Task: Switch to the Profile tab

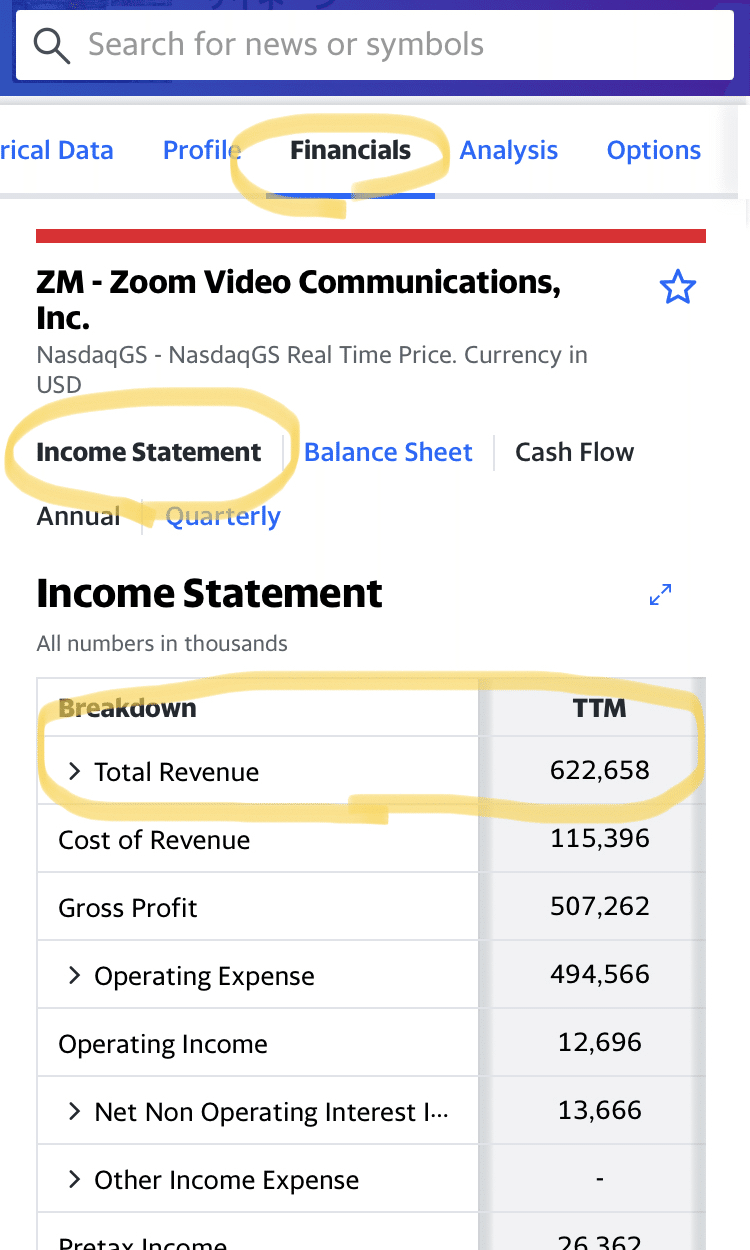Action: (202, 150)
